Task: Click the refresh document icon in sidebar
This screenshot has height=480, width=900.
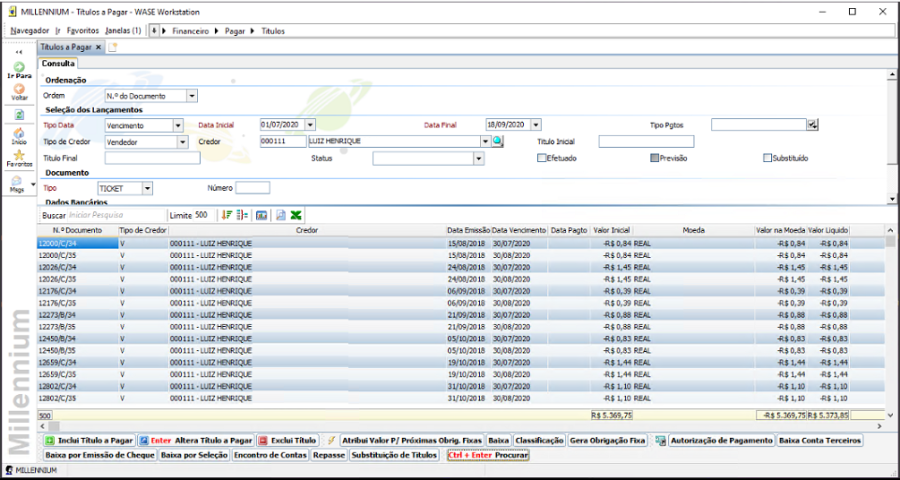Action: 19,115
